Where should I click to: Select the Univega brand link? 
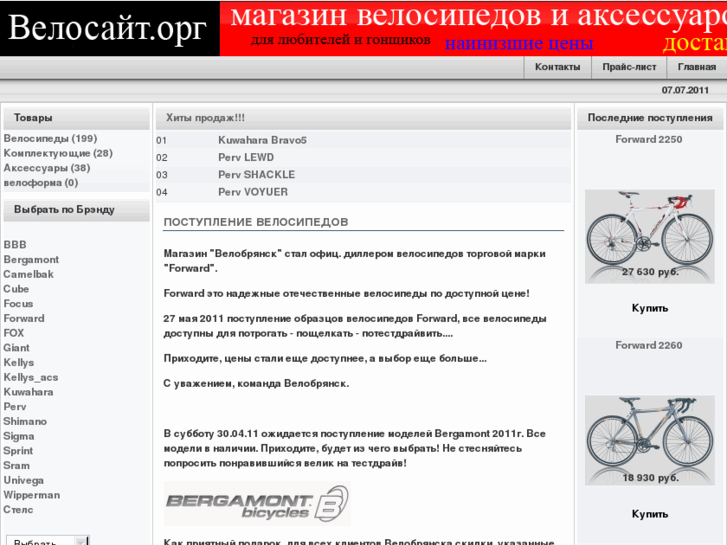23,481
